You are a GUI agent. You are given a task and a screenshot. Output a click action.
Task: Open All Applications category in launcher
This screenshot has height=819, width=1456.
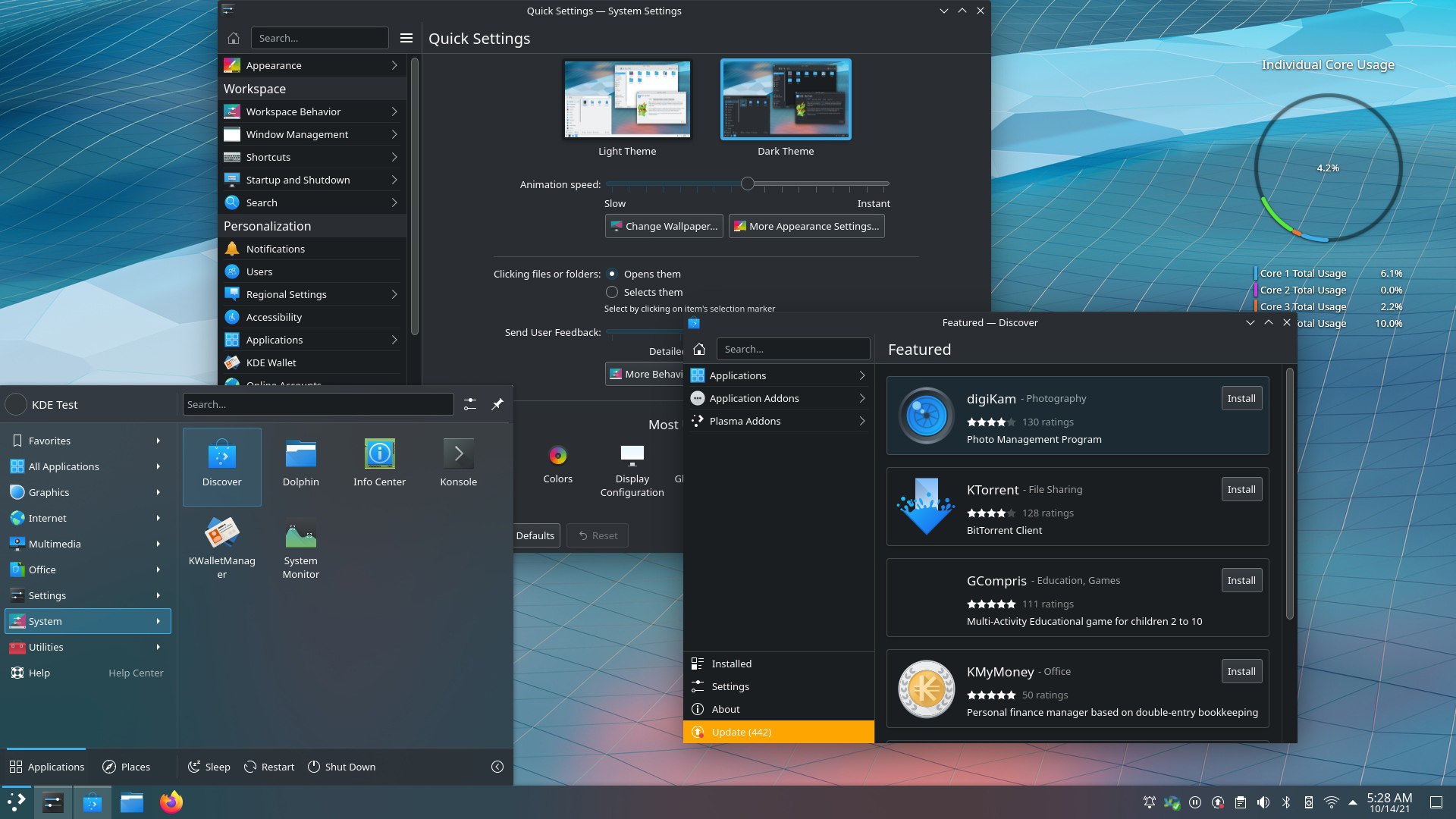88,466
